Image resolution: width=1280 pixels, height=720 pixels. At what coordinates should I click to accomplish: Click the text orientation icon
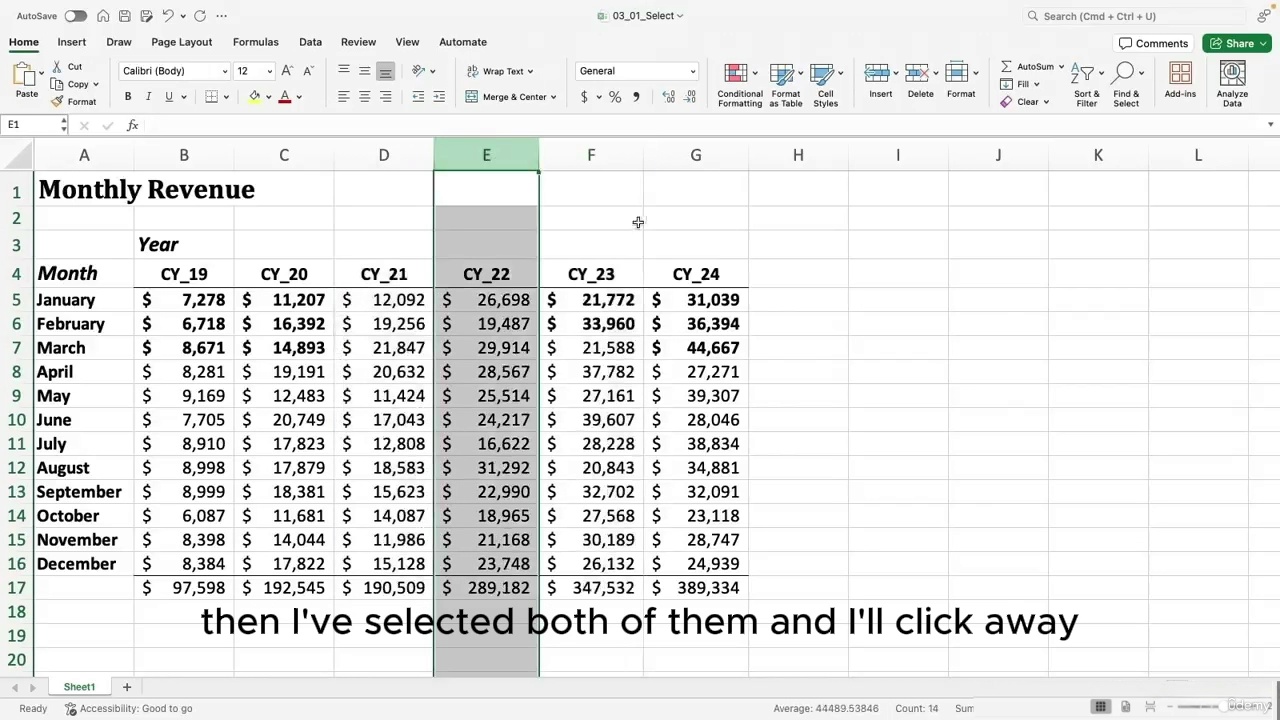click(419, 71)
